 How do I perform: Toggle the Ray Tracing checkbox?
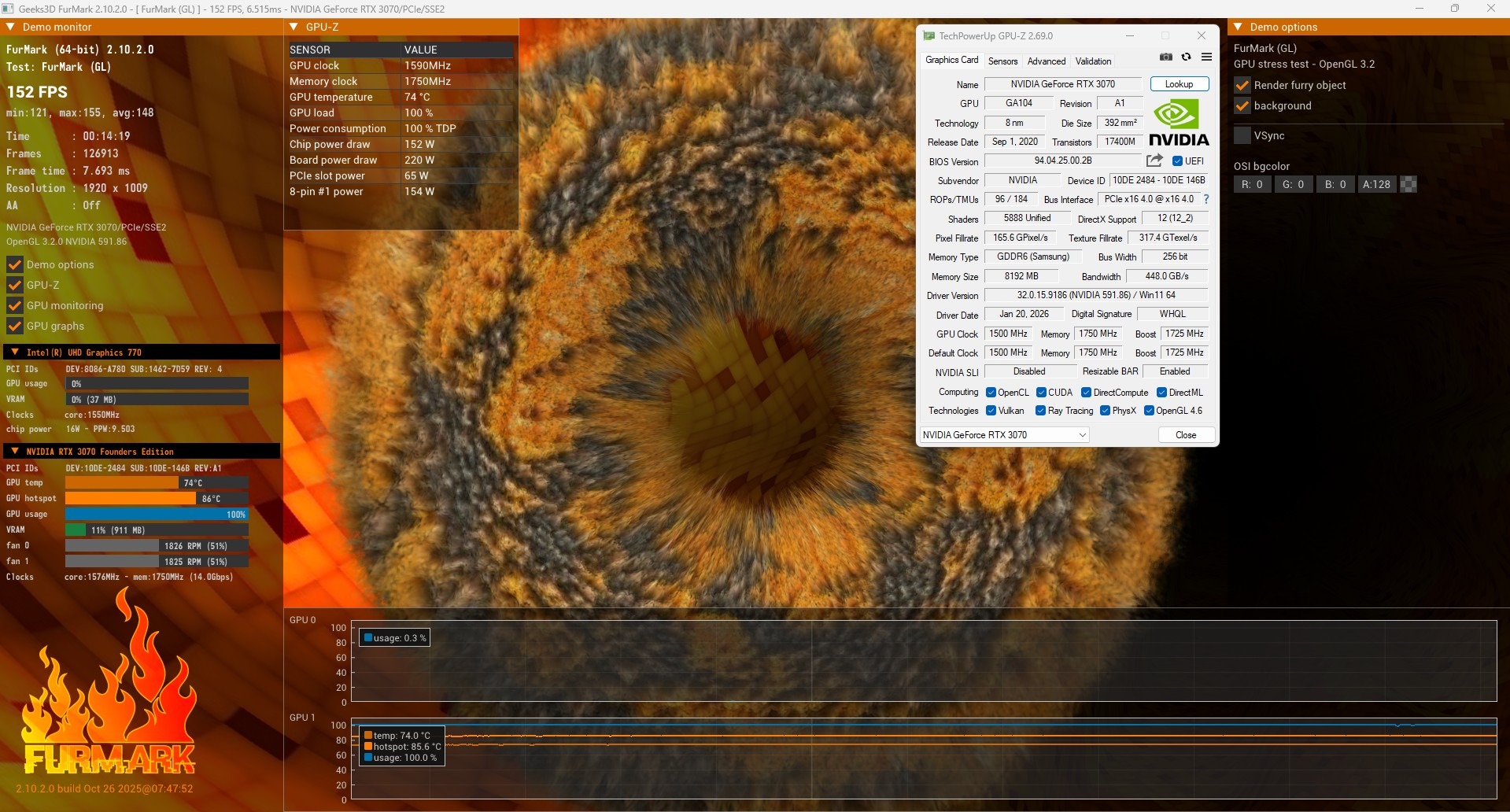[x=1040, y=411]
